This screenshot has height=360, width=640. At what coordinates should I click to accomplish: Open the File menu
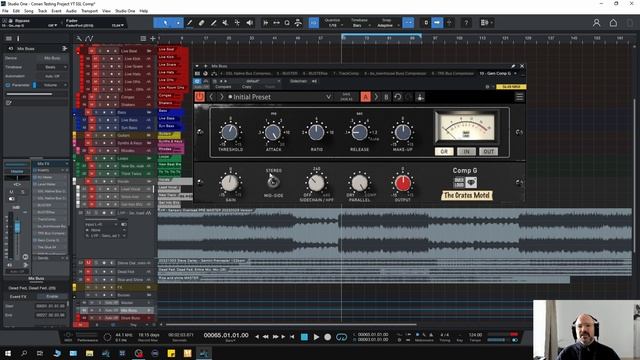click(x=5, y=11)
